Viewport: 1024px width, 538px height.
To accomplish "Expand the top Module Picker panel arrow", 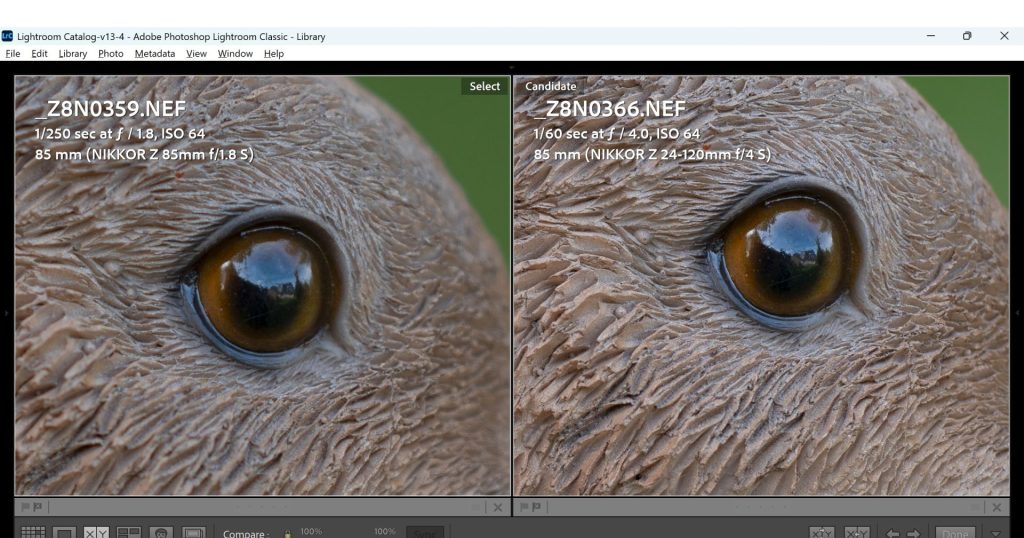I will click(x=511, y=67).
